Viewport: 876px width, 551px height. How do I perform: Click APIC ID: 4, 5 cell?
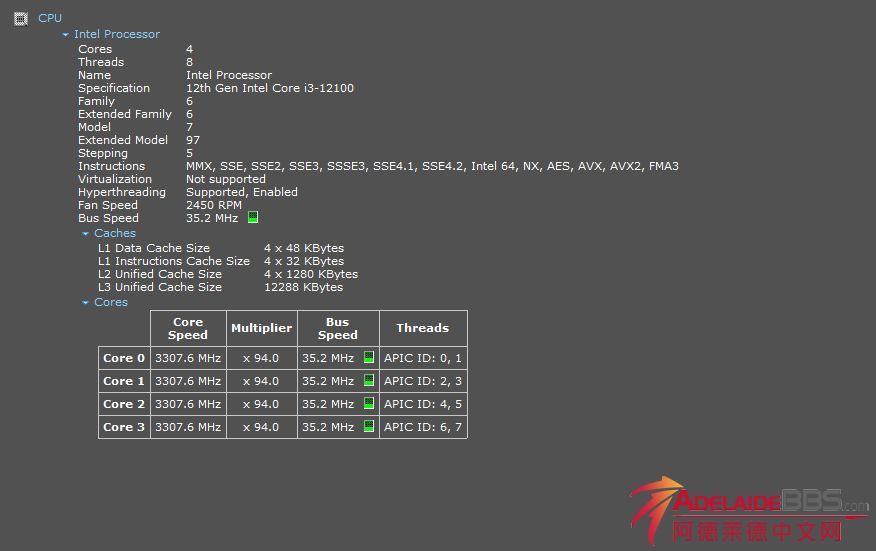tap(423, 404)
